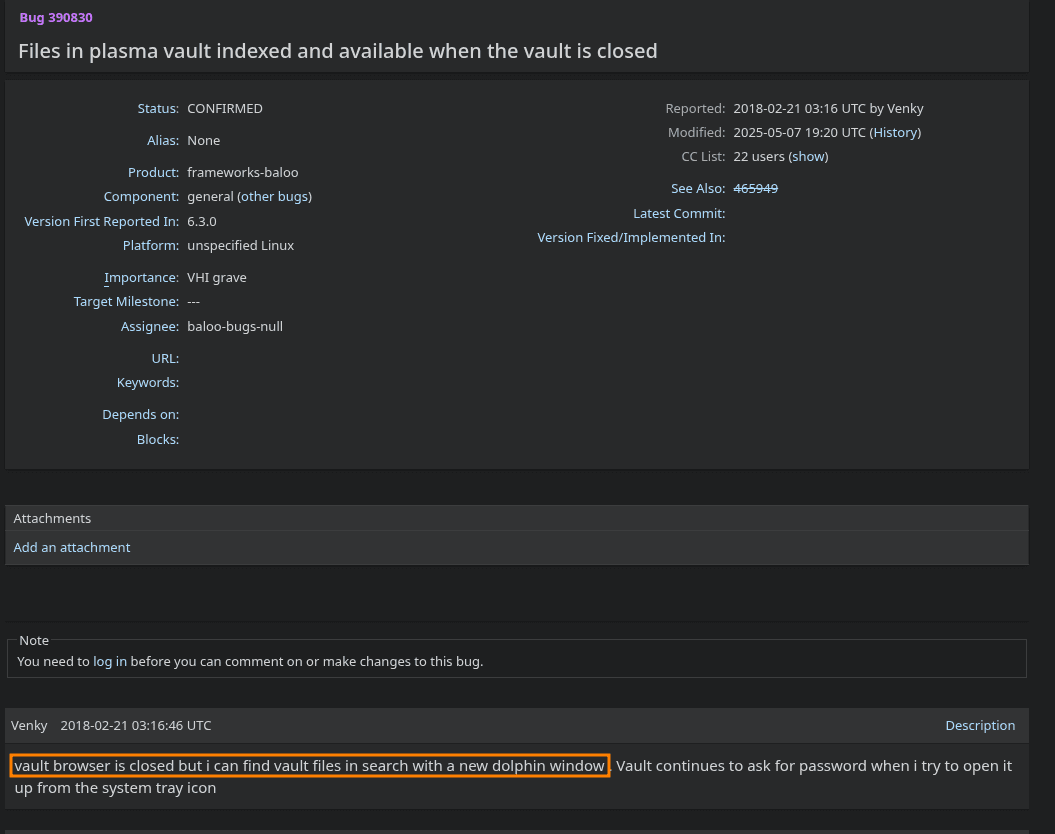The height and width of the screenshot is (834, 1055).
Task: Click the Product field label
Action: (x=153, y=173)
